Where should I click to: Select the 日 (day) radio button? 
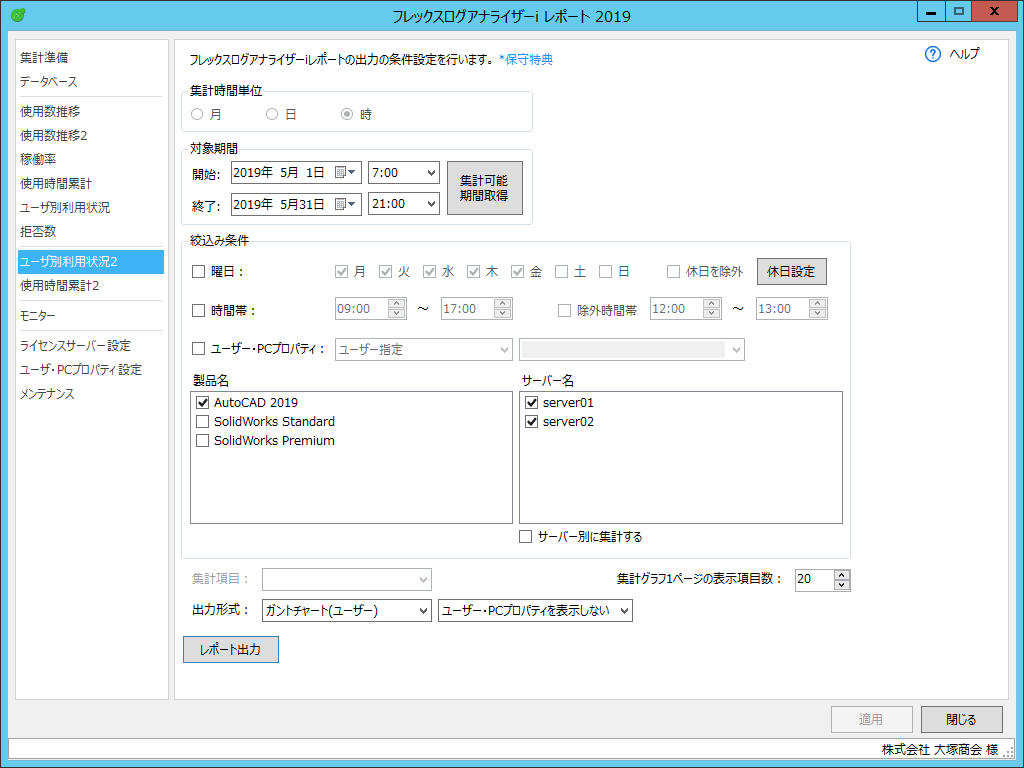(x=272, y=114)
